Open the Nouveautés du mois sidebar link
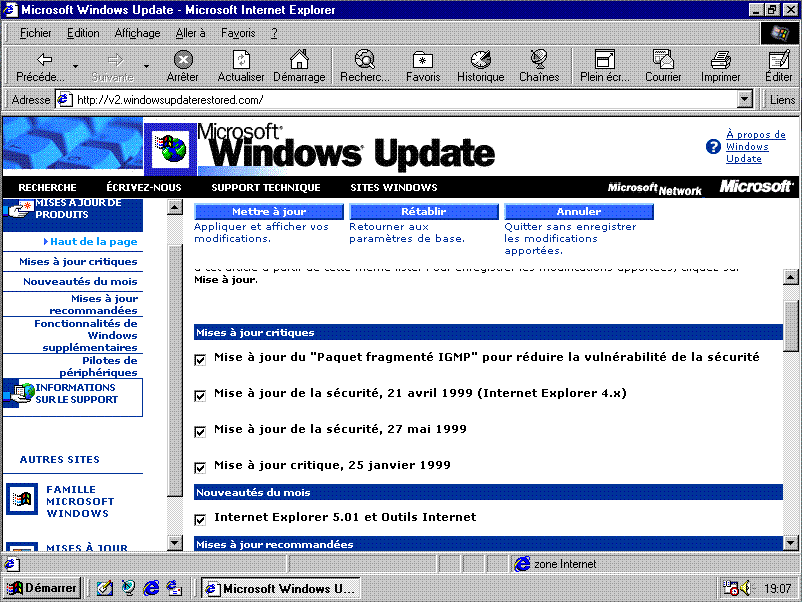The image size is (802, 602). coord(80,281)
